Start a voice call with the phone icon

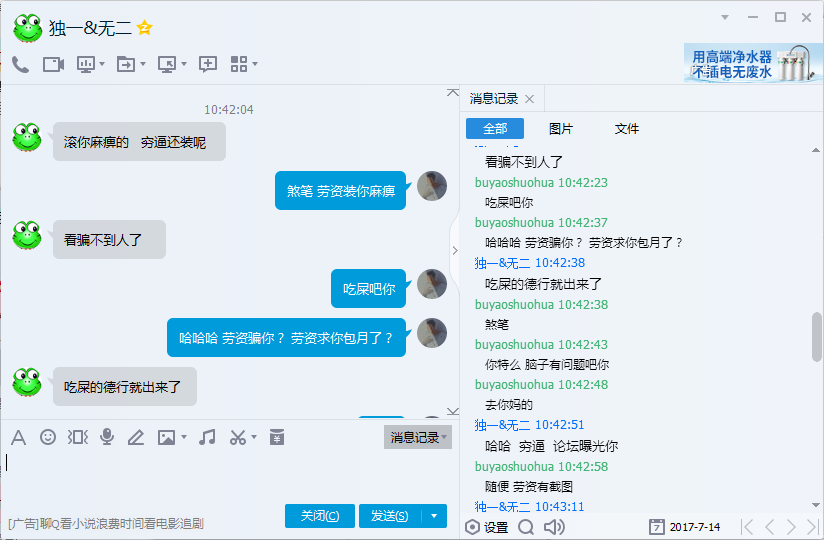[20, 65]
